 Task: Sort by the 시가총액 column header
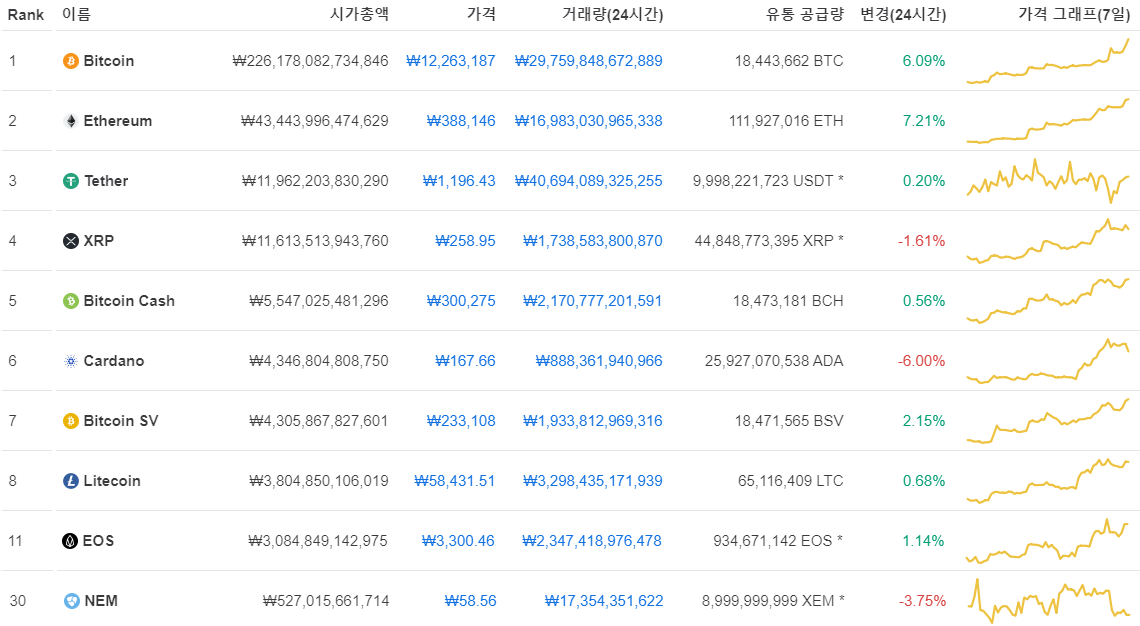click(359, 15)
